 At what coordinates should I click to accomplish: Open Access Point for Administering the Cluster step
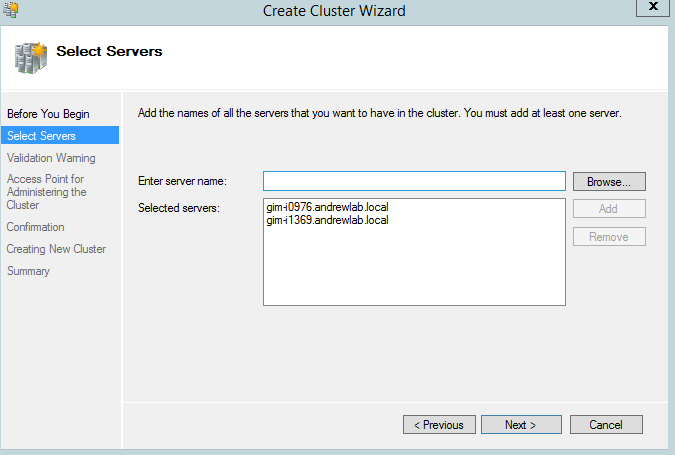46,192
